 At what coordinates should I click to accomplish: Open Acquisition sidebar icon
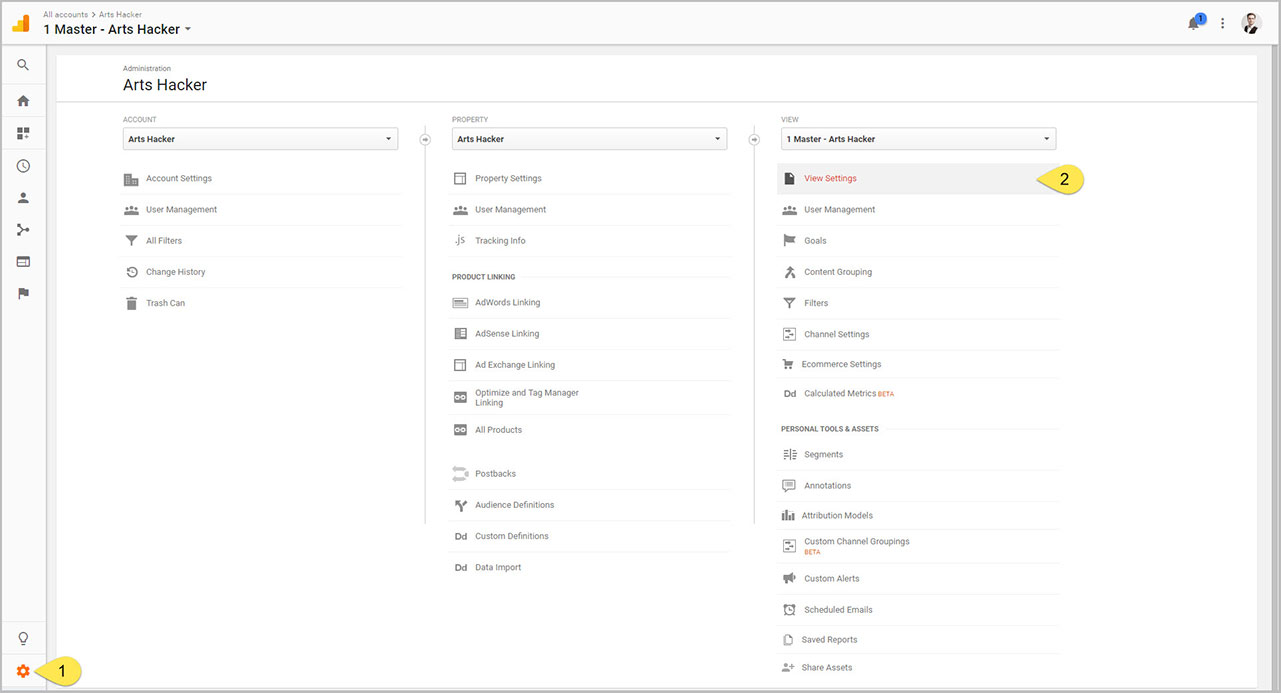coord(23,230)
